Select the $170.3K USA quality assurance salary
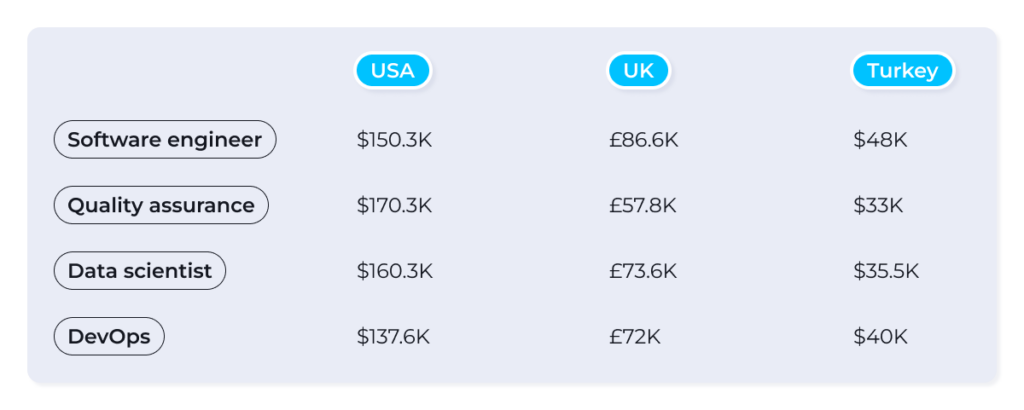 (394, 206)
